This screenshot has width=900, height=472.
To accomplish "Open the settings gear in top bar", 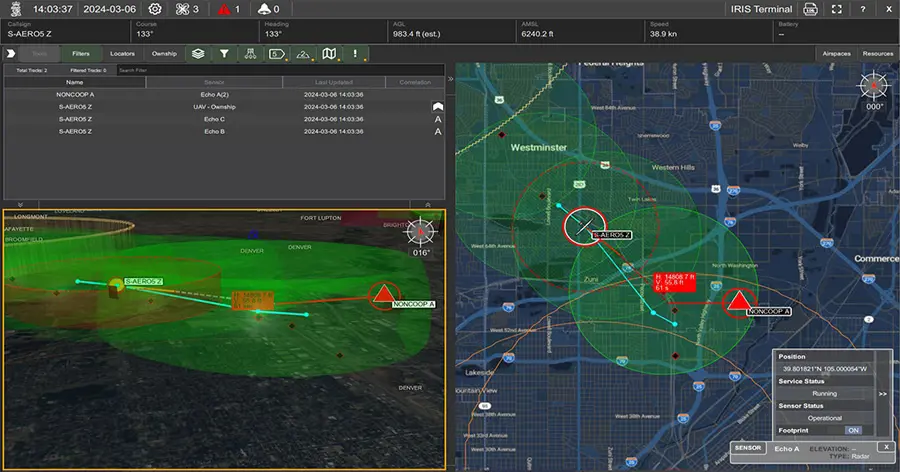I will tap(155, 9).
